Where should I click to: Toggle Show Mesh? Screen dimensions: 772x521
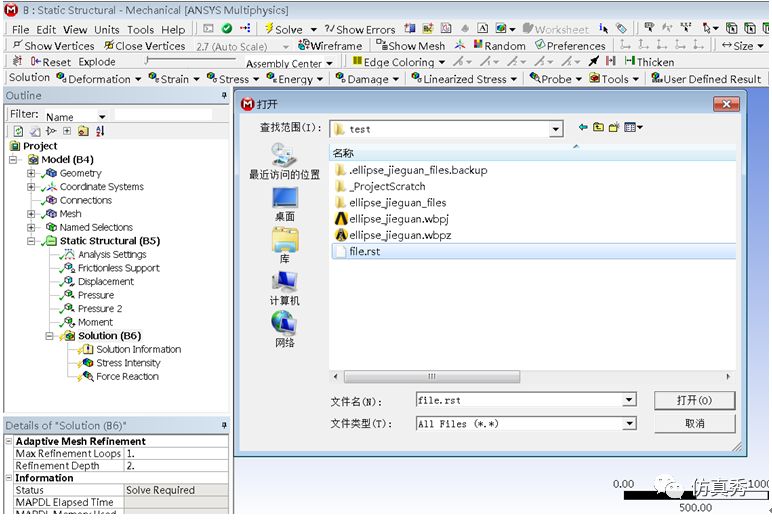click(411, 46)
